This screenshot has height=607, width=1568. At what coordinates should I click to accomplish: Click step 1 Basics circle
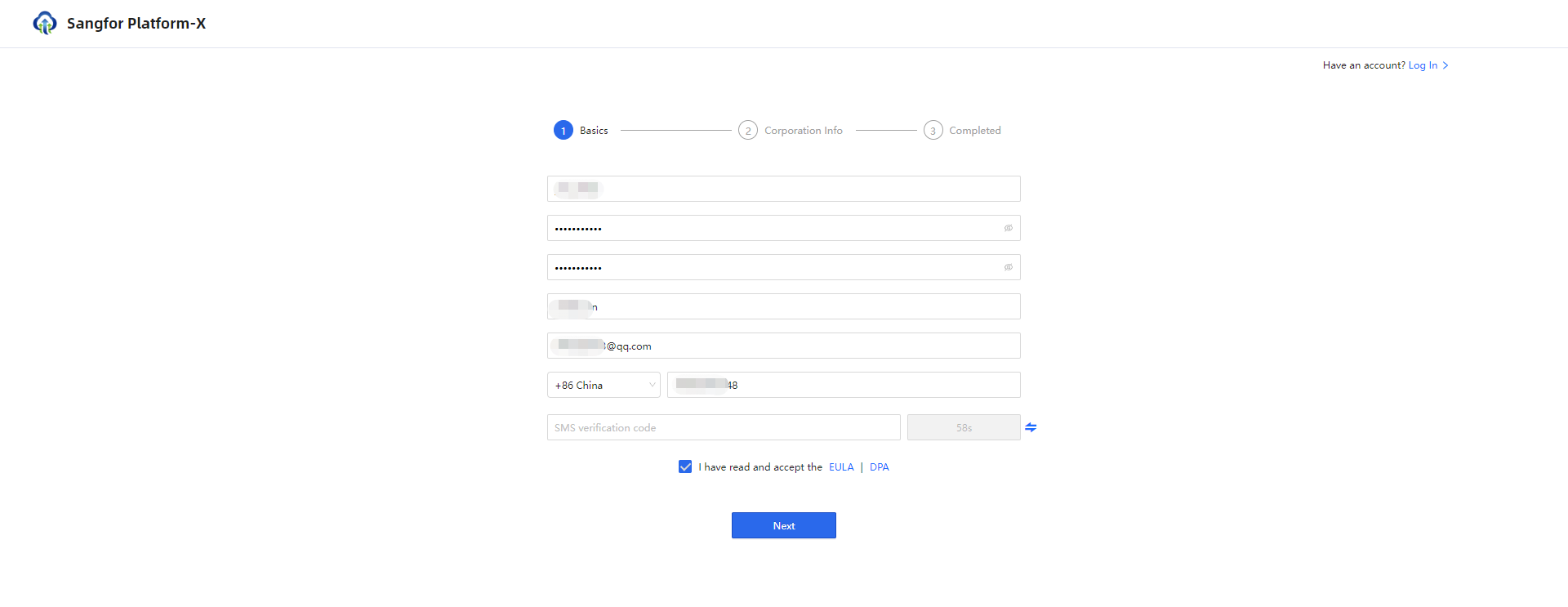click(x=563, y=130)
